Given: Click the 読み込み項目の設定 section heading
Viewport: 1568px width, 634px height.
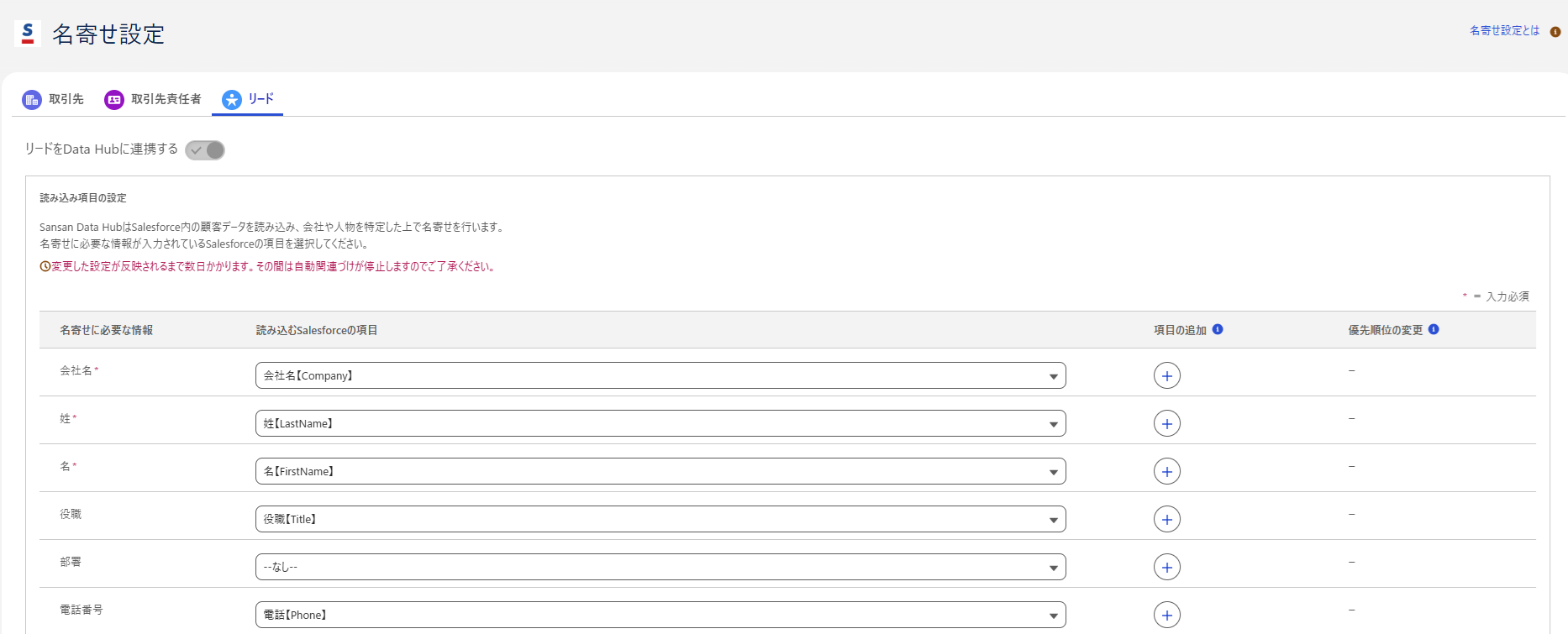Looking at the screenshot, I should coord(83,198).
